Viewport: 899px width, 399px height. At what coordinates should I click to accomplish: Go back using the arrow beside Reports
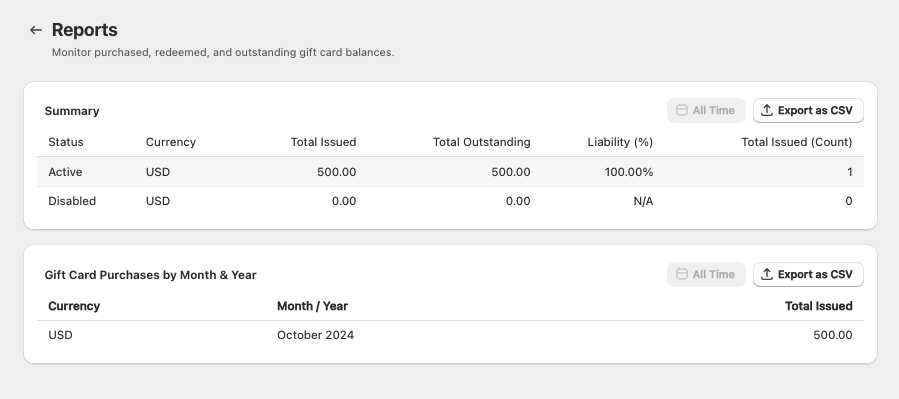[36, 30]
